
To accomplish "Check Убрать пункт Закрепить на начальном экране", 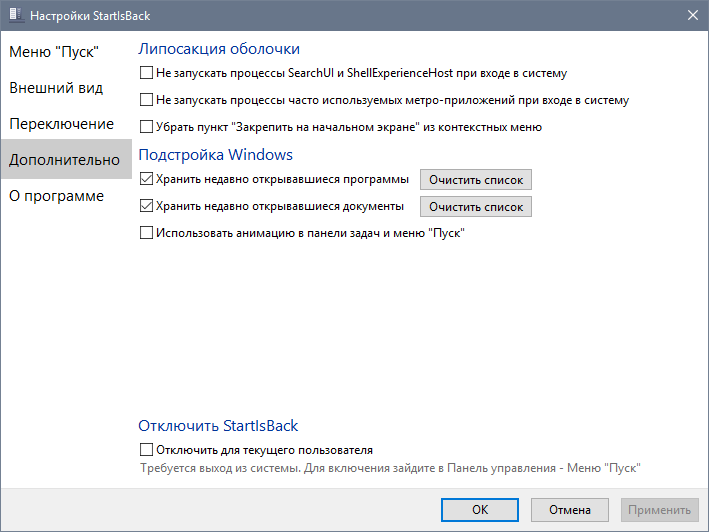I will [x=146, y=127].
